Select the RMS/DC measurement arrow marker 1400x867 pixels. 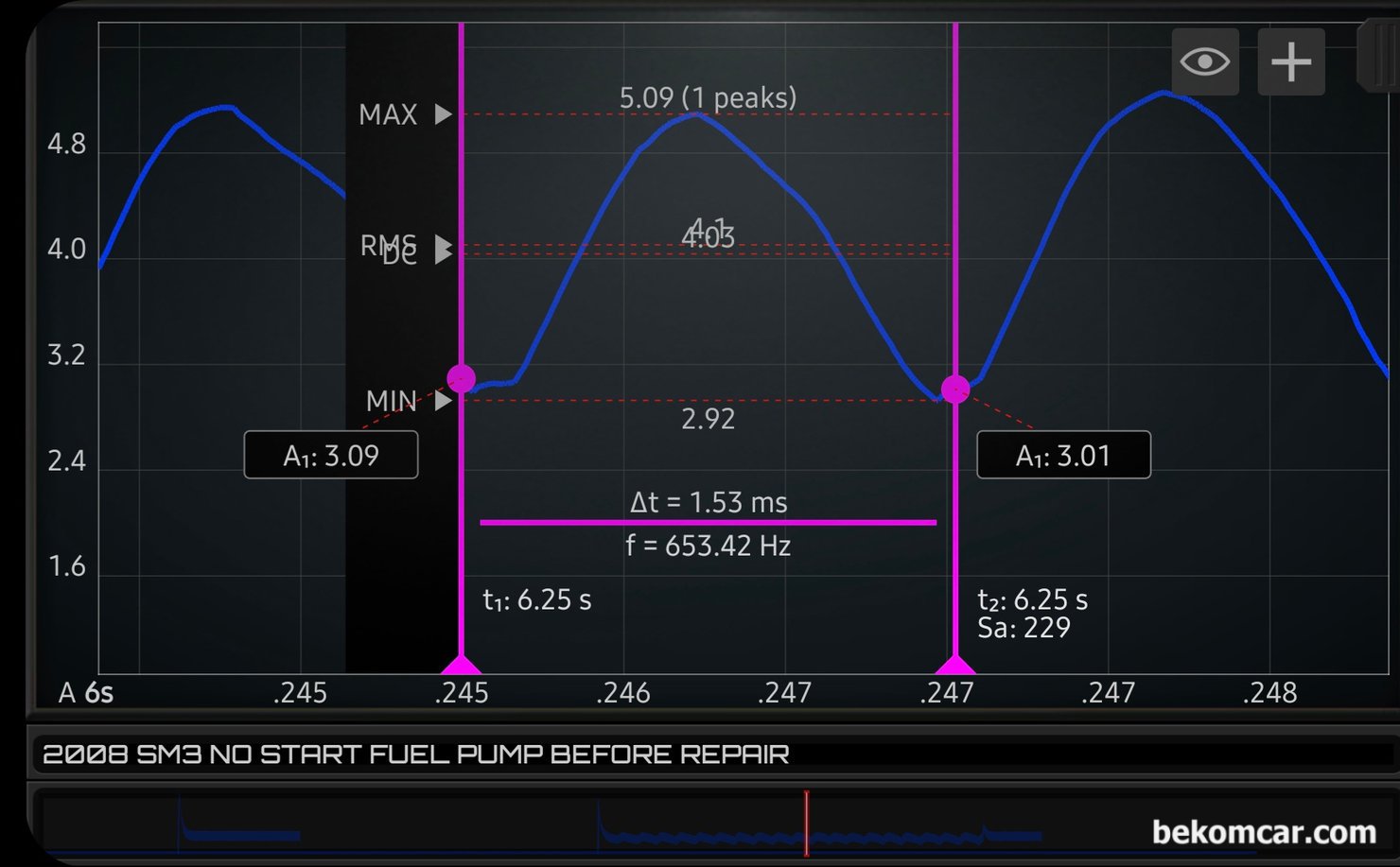pyautogui.click(x=443, y=250)
